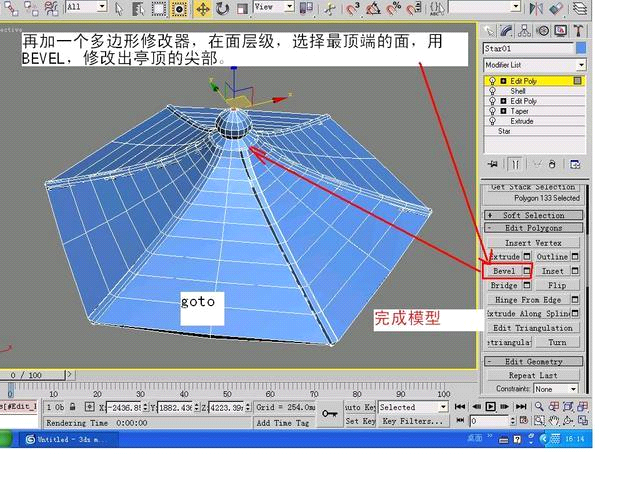The height and width of the screenshot is (480, 640).
Task: Switch to the Utilities hammer tab
Action: [578, 31]
